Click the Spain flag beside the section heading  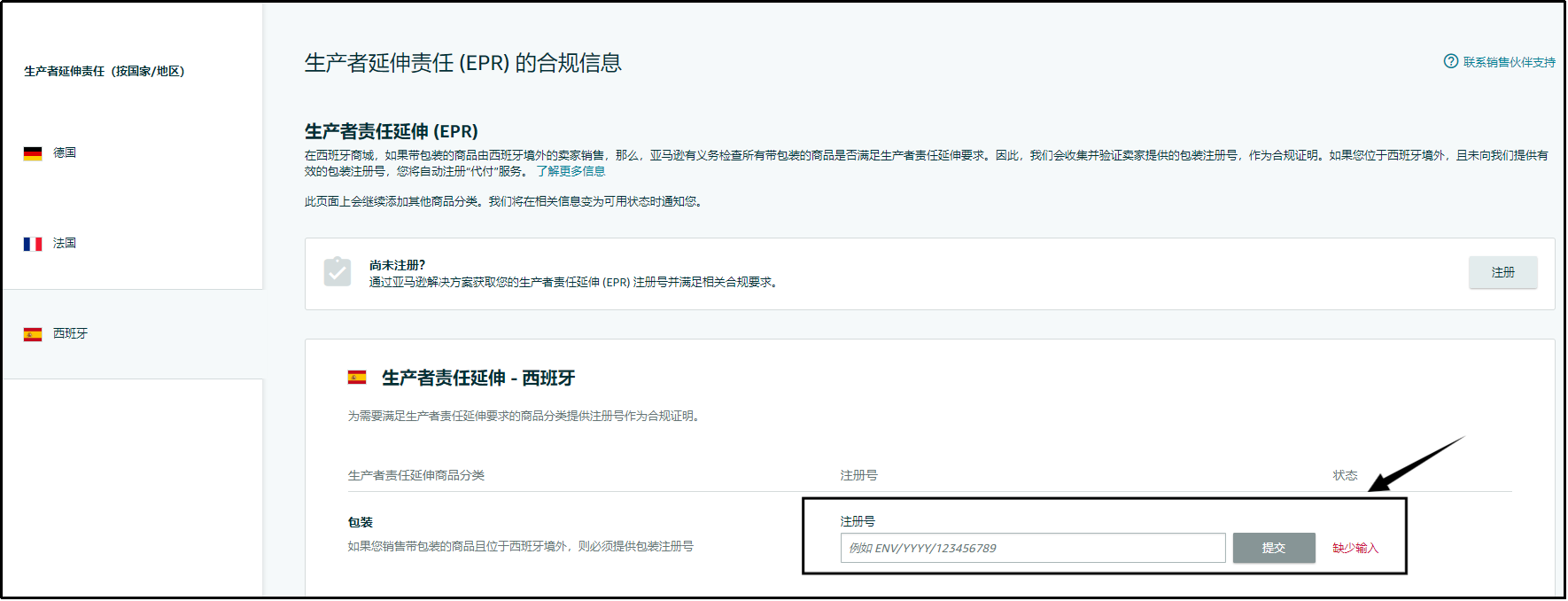(x=357, y=378)
